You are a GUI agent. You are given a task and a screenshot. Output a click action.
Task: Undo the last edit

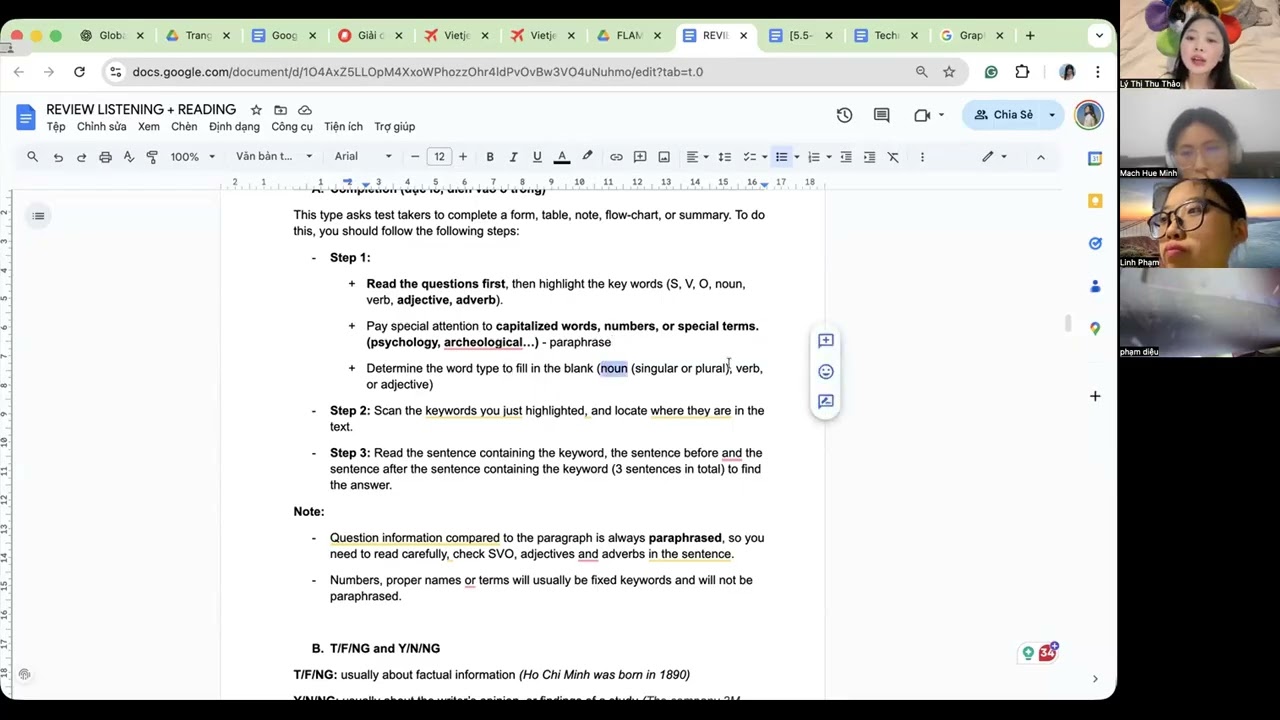[x=58, y=157]
